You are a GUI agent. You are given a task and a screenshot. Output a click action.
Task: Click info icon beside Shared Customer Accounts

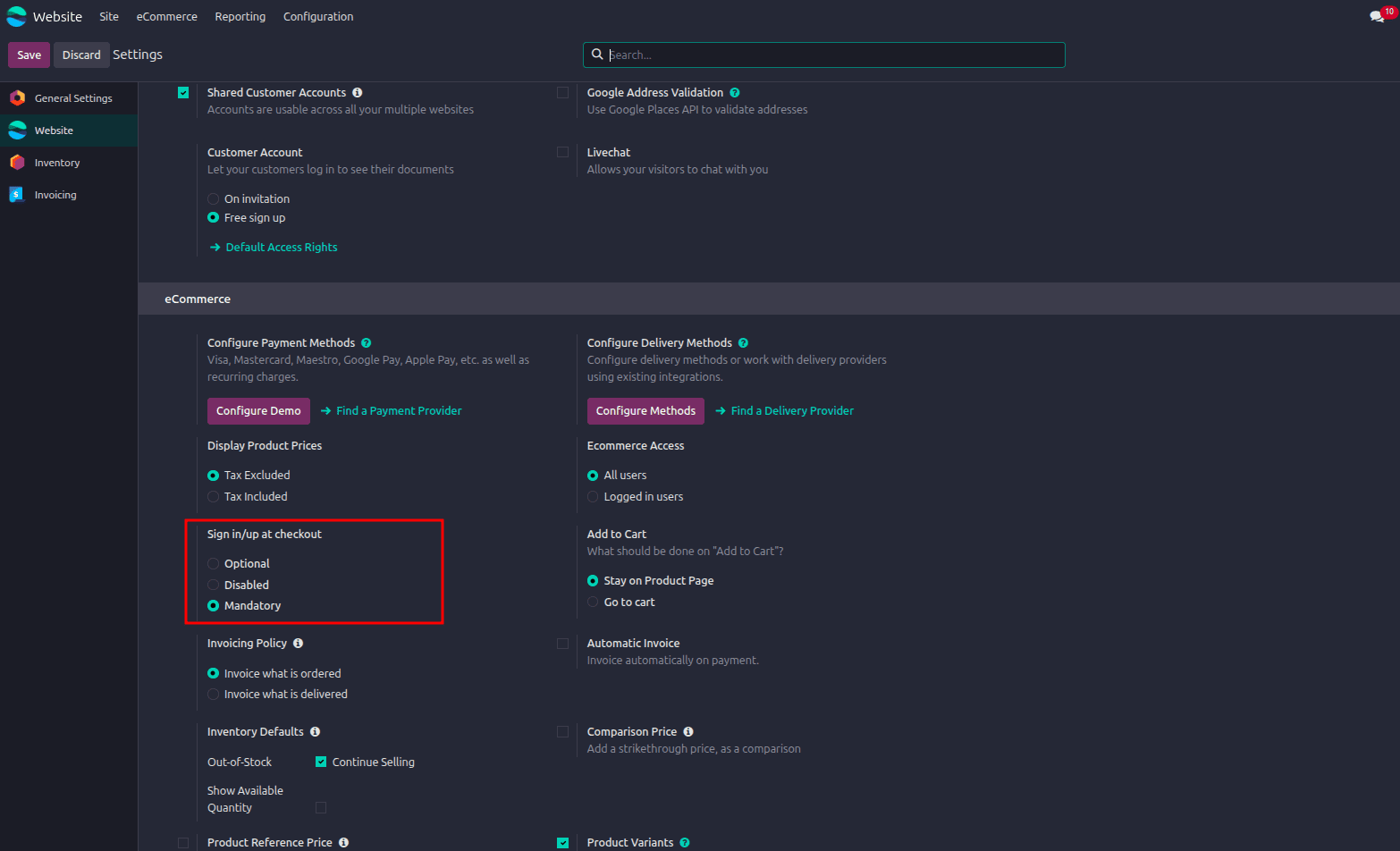pos(358,92)
